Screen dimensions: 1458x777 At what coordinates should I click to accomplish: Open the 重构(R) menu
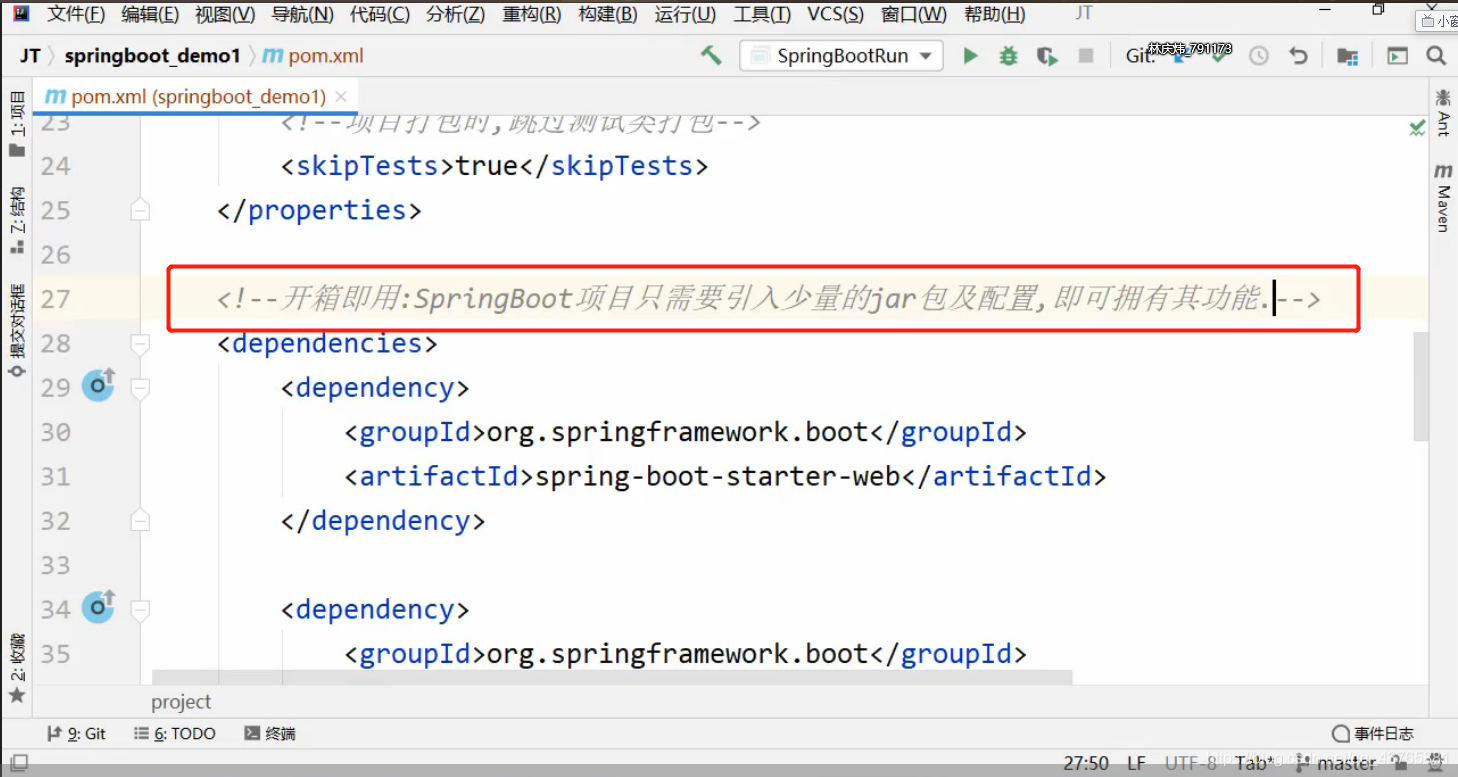[531, 14]
